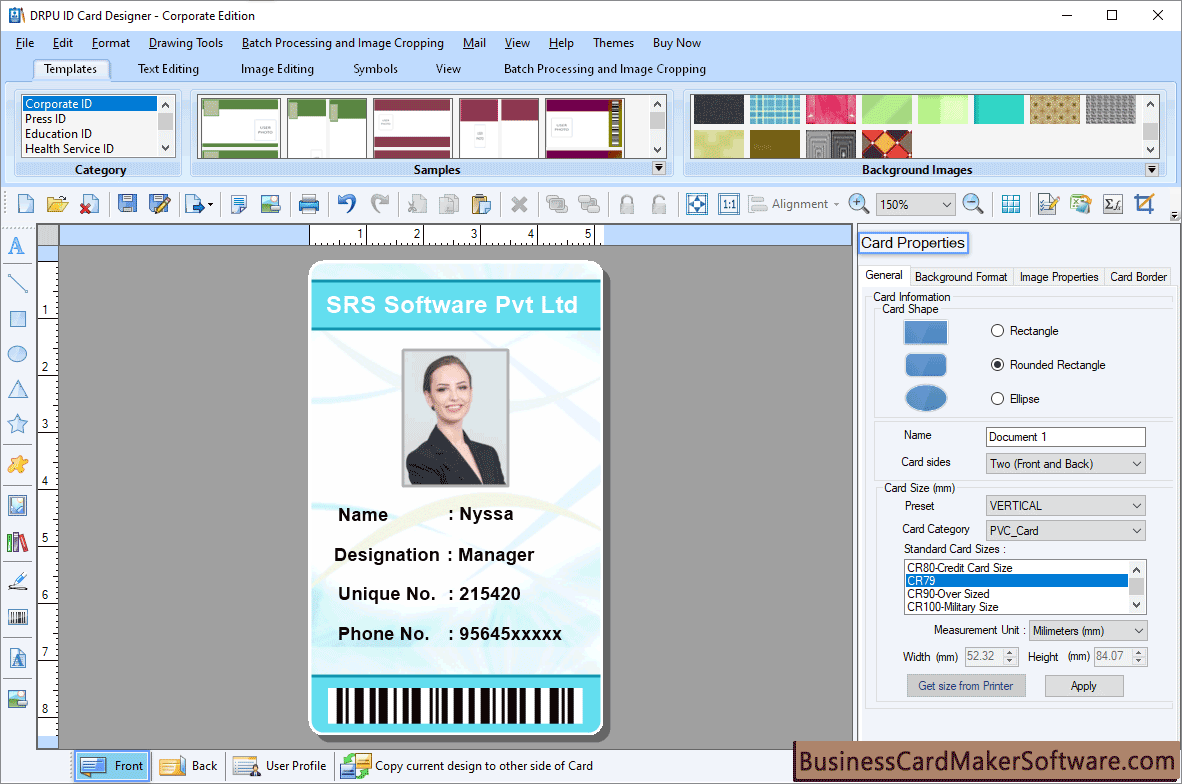The image size is (1182, 784).
Task: Open the Zoom In magnifier icon
Action: tap(858, 203)
